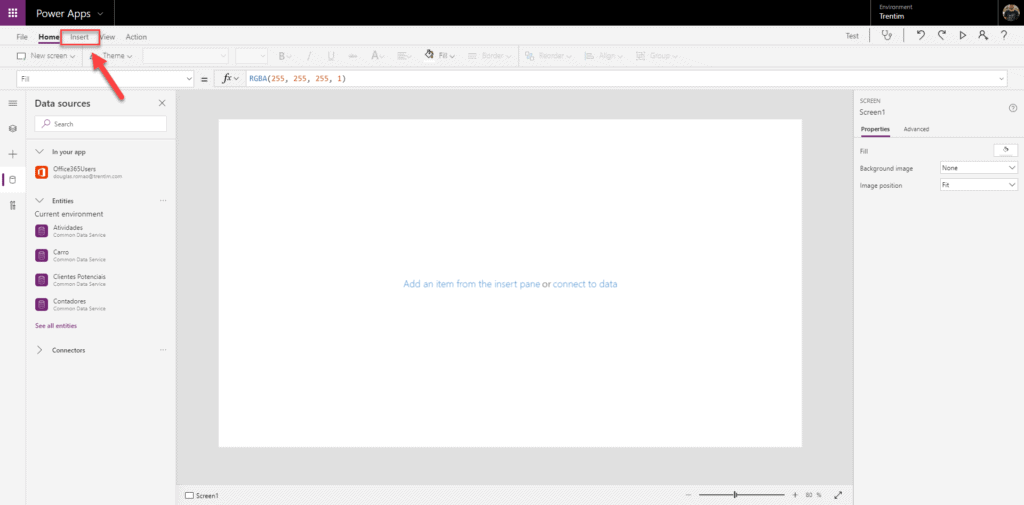Image resolution: width=1024 pixels, height=505 pixels.
Task: Open Advanced tools icon in left sidebar
Action: pos(13,205)
